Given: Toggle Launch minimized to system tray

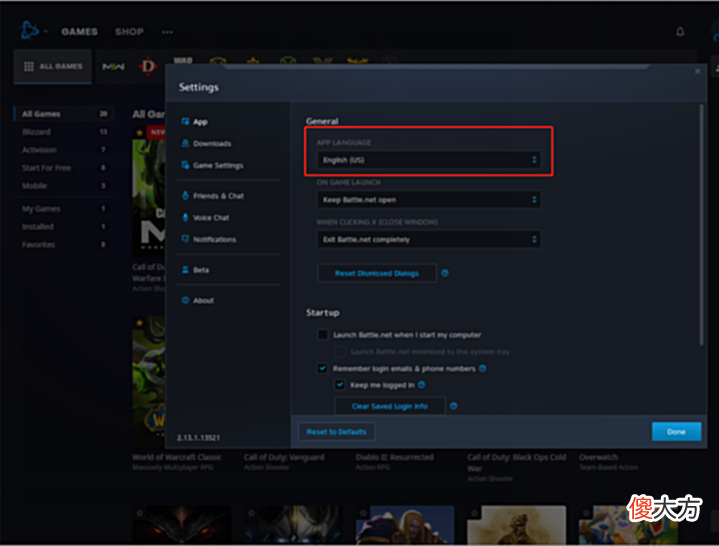Looking at the screenshot, I should 340,352.
